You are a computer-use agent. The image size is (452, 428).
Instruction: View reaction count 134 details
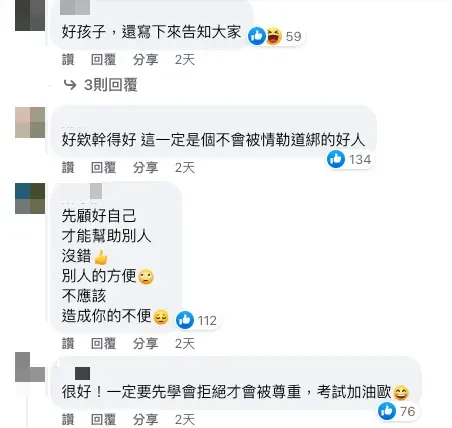[360, 159]
